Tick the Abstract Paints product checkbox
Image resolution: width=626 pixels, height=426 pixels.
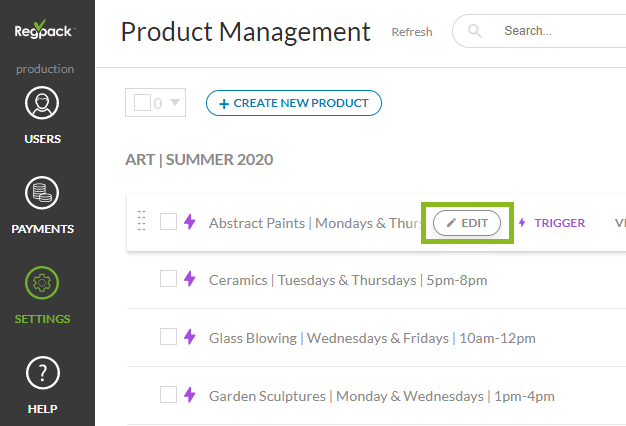168,222
